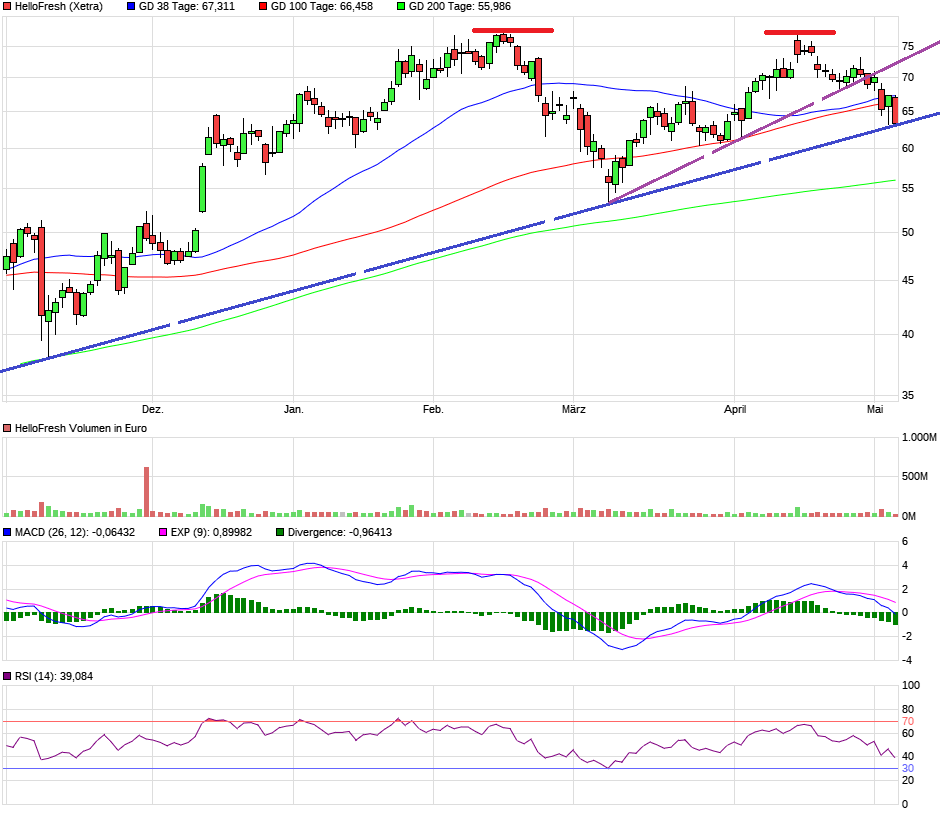Click the 'GD 100 Tage: 66,458' label
940x814 pixels.
(x=322, y=7)
